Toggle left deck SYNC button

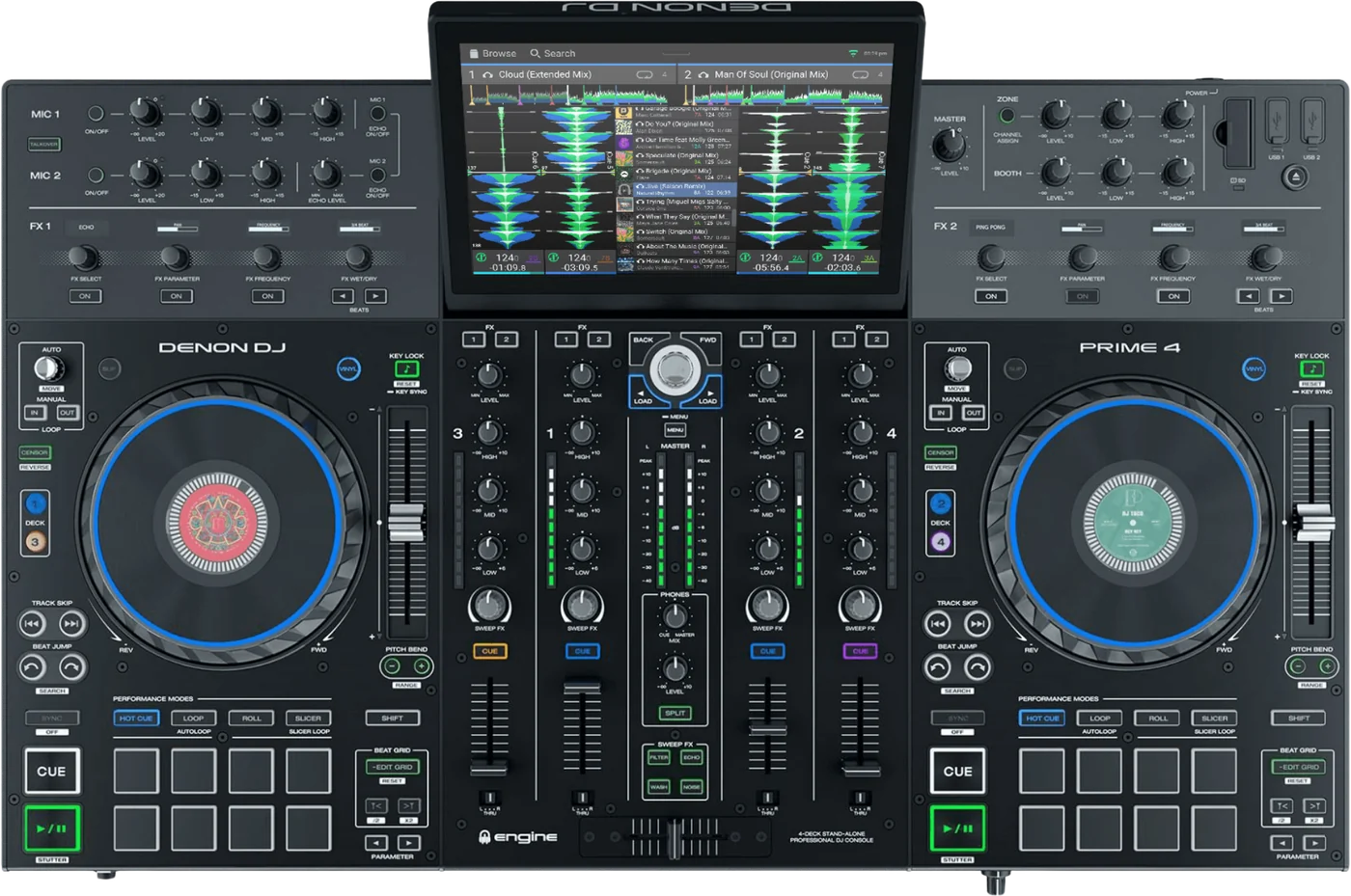tap(51, 718)
